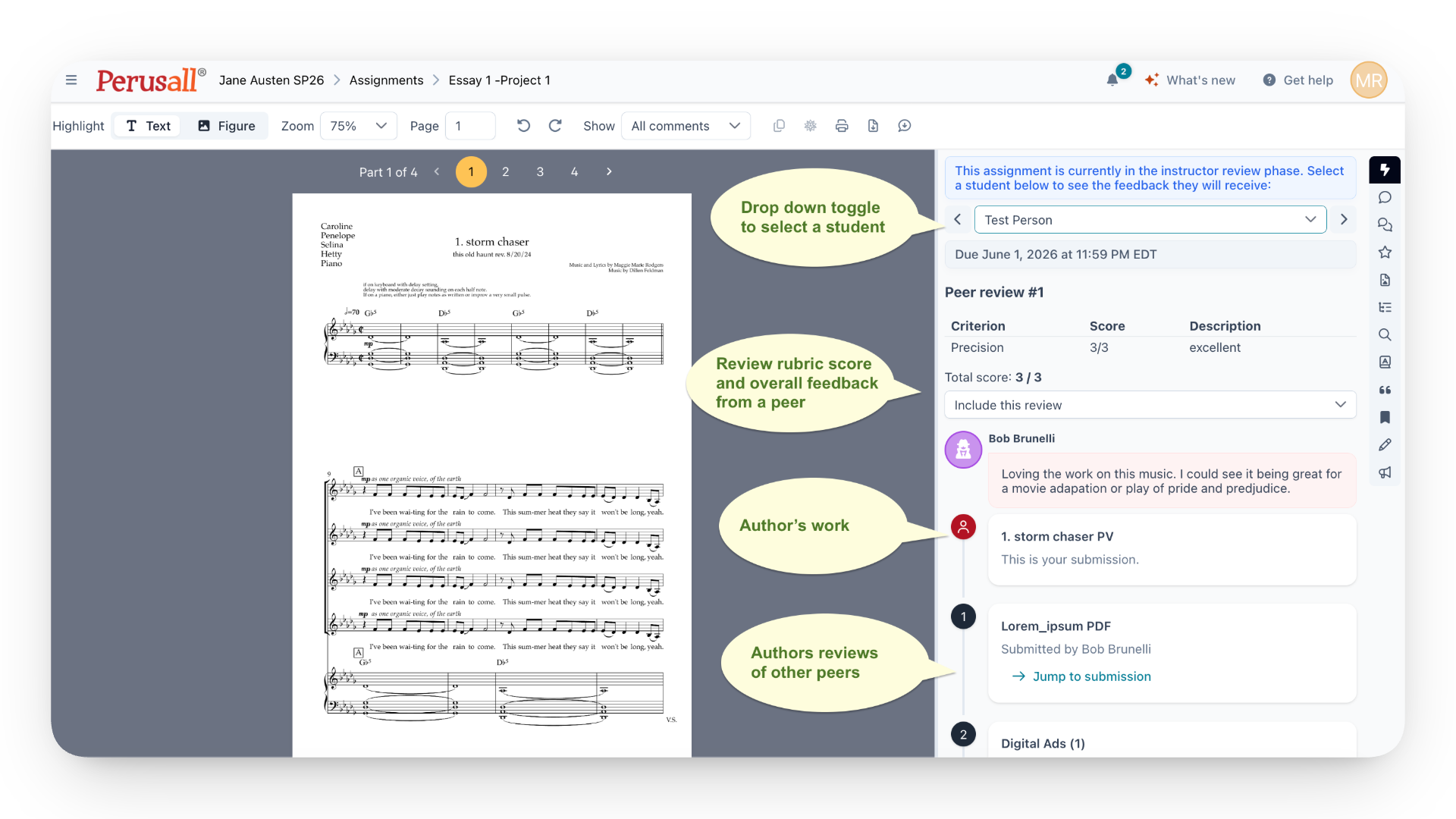Click Essay 1 -Project 1 breadcrumb
Screen dimensions: 1456x819
pyautogui.click(x=499, y=80)
